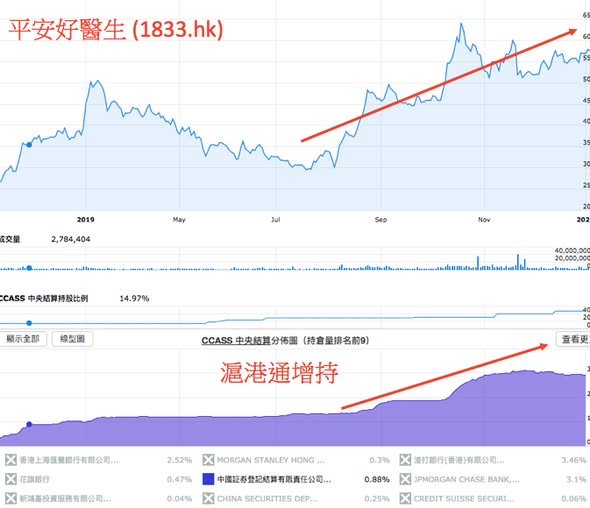Click the May axis label
This screenshot has width=590, height=508.
click(179, 219)
